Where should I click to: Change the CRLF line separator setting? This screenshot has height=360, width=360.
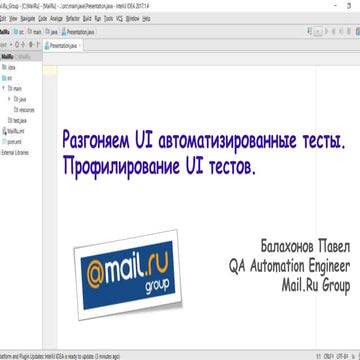(328, 357)
